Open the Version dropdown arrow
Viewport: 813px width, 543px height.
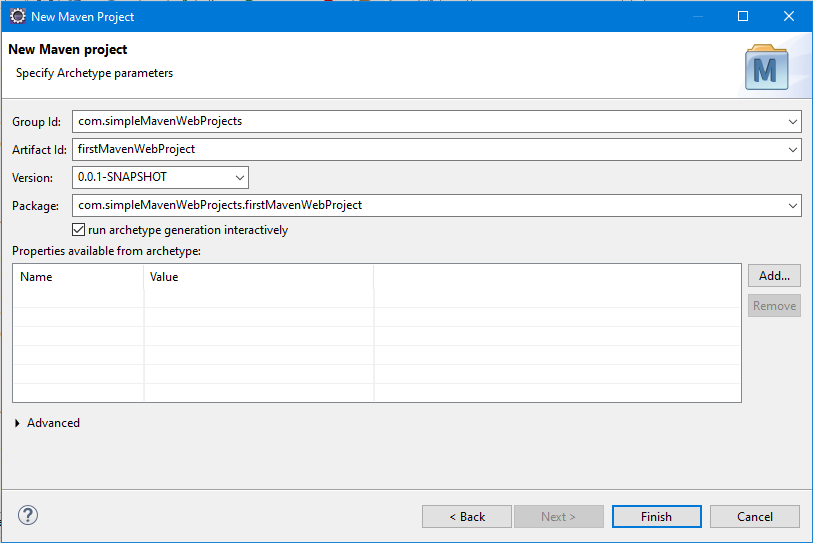tap(240, 177)
